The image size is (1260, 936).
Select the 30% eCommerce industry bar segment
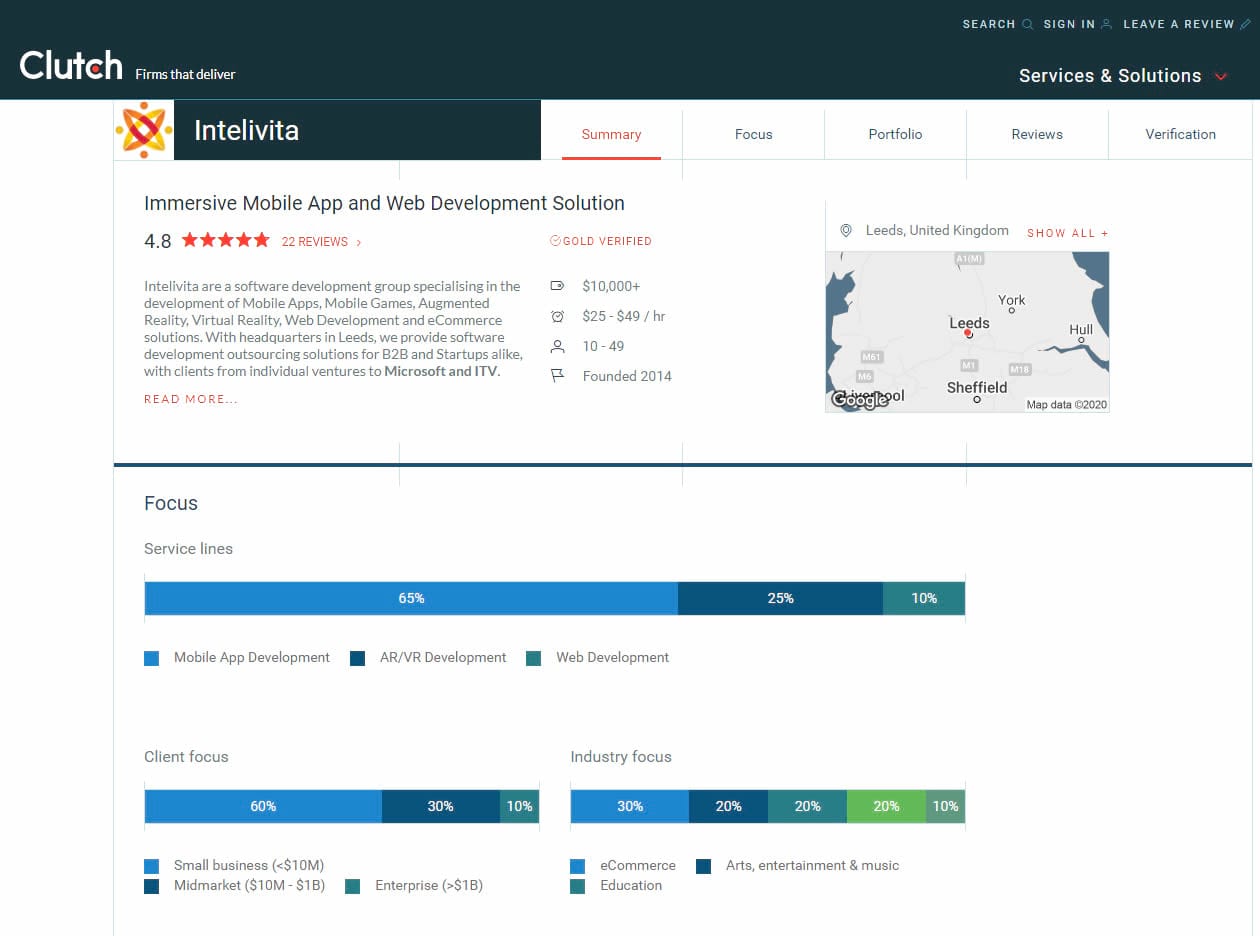[x=629, y=806]
